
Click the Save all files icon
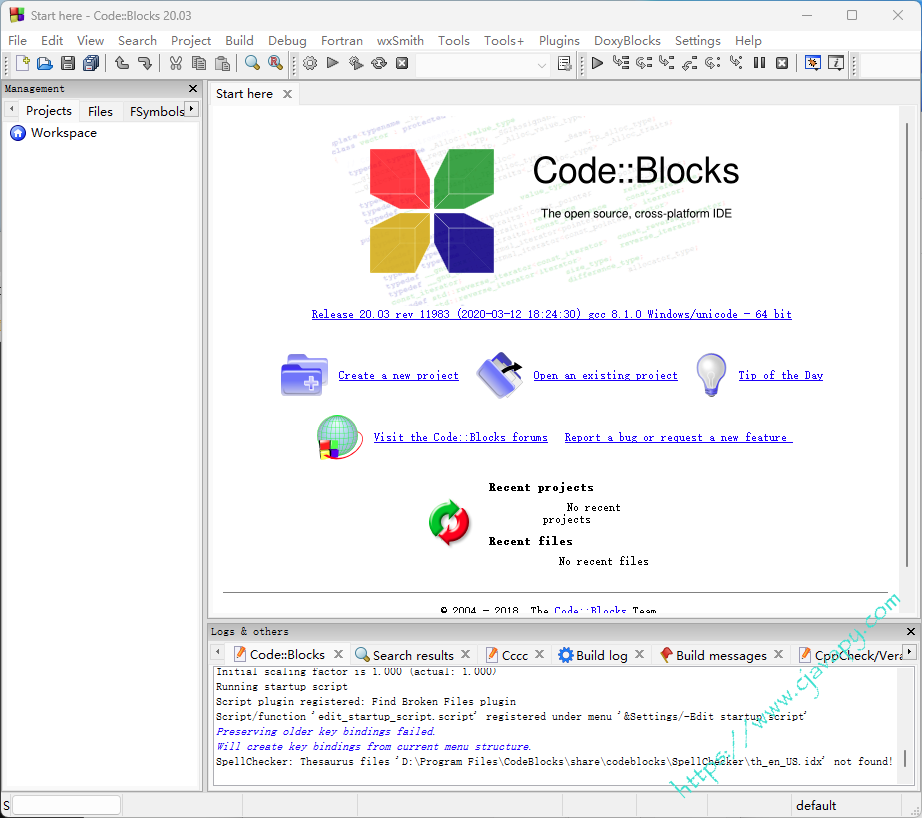tap(91, 63)
